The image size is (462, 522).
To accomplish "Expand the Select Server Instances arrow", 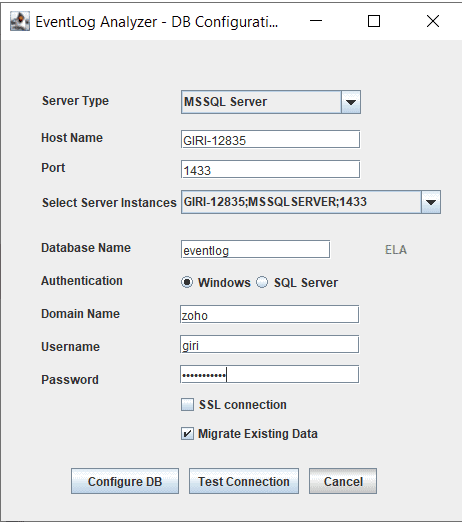I will click(x=431, y=202).
